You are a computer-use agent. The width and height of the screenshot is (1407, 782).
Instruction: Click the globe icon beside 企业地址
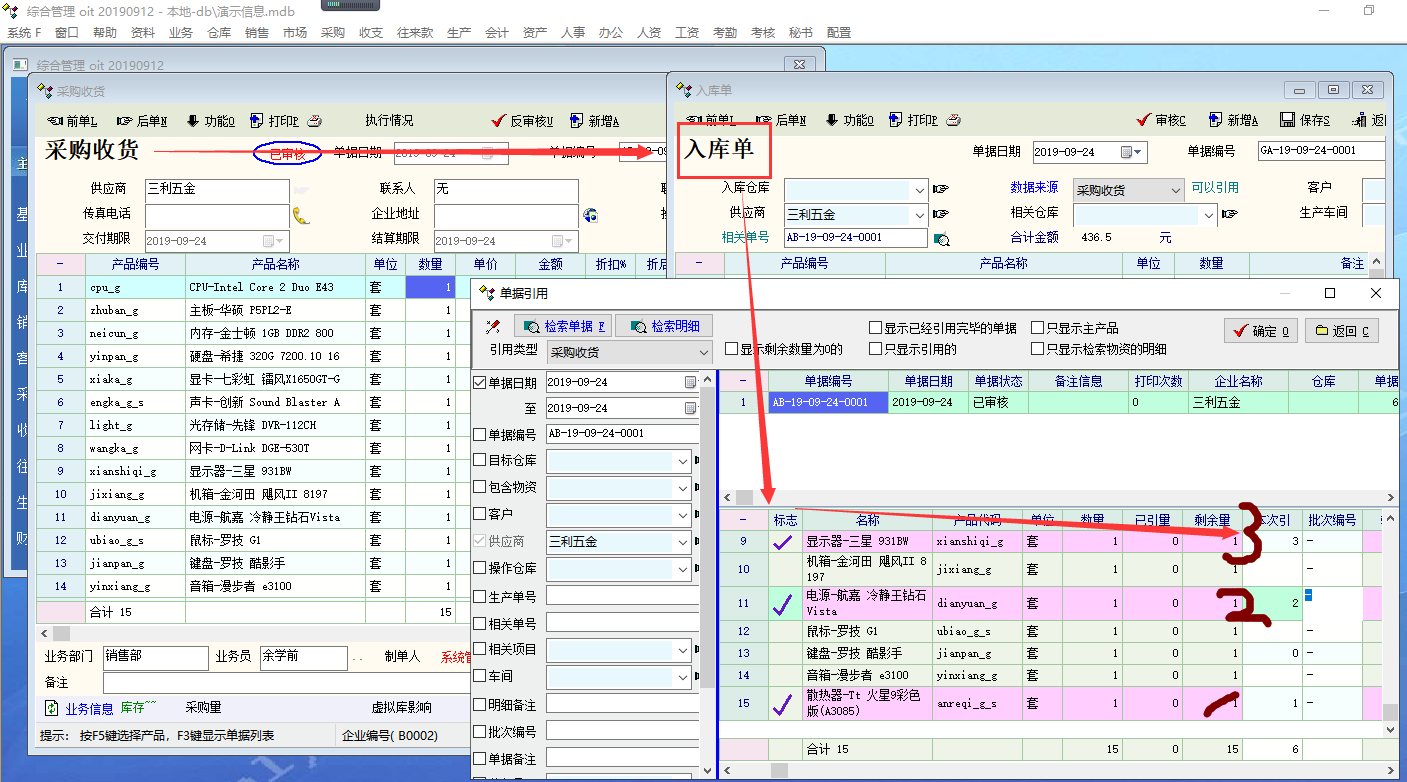tap(590, 215)
